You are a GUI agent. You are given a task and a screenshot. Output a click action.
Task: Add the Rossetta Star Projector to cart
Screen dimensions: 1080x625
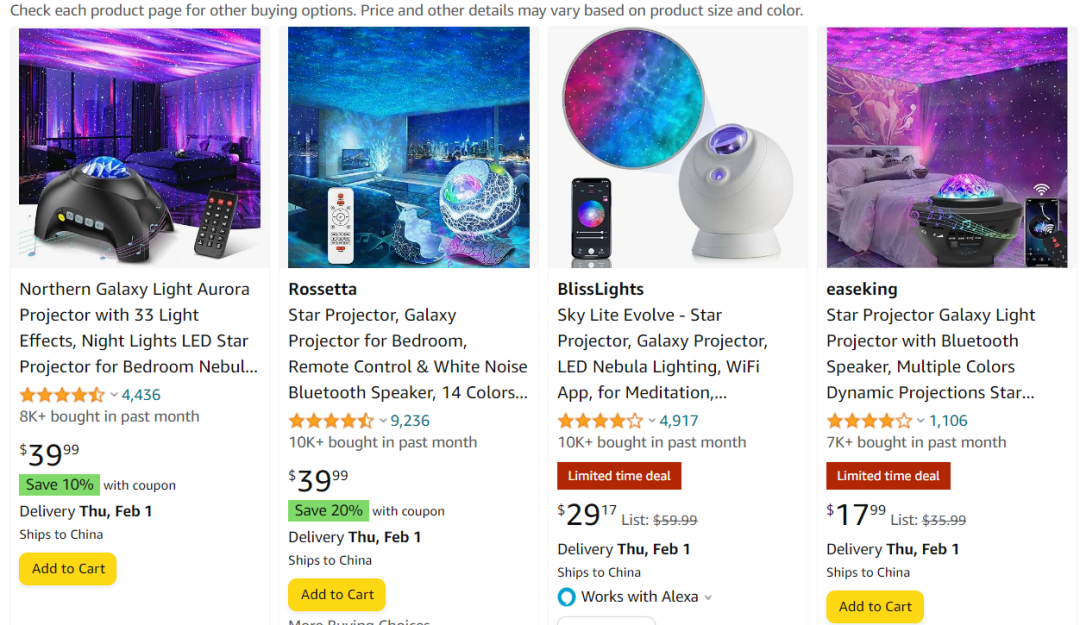(337, 595)
